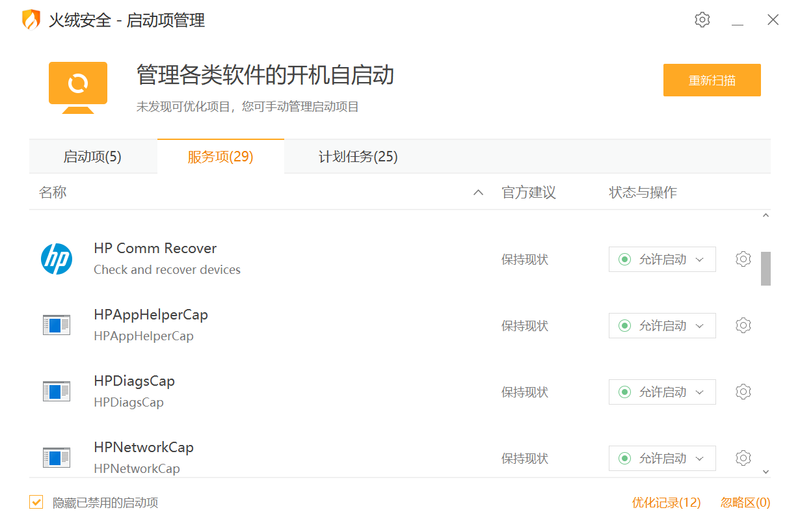Click the HP logo icon of HP Comm Recover
This screenshot has height=527, width=800.
click(57, 259)
